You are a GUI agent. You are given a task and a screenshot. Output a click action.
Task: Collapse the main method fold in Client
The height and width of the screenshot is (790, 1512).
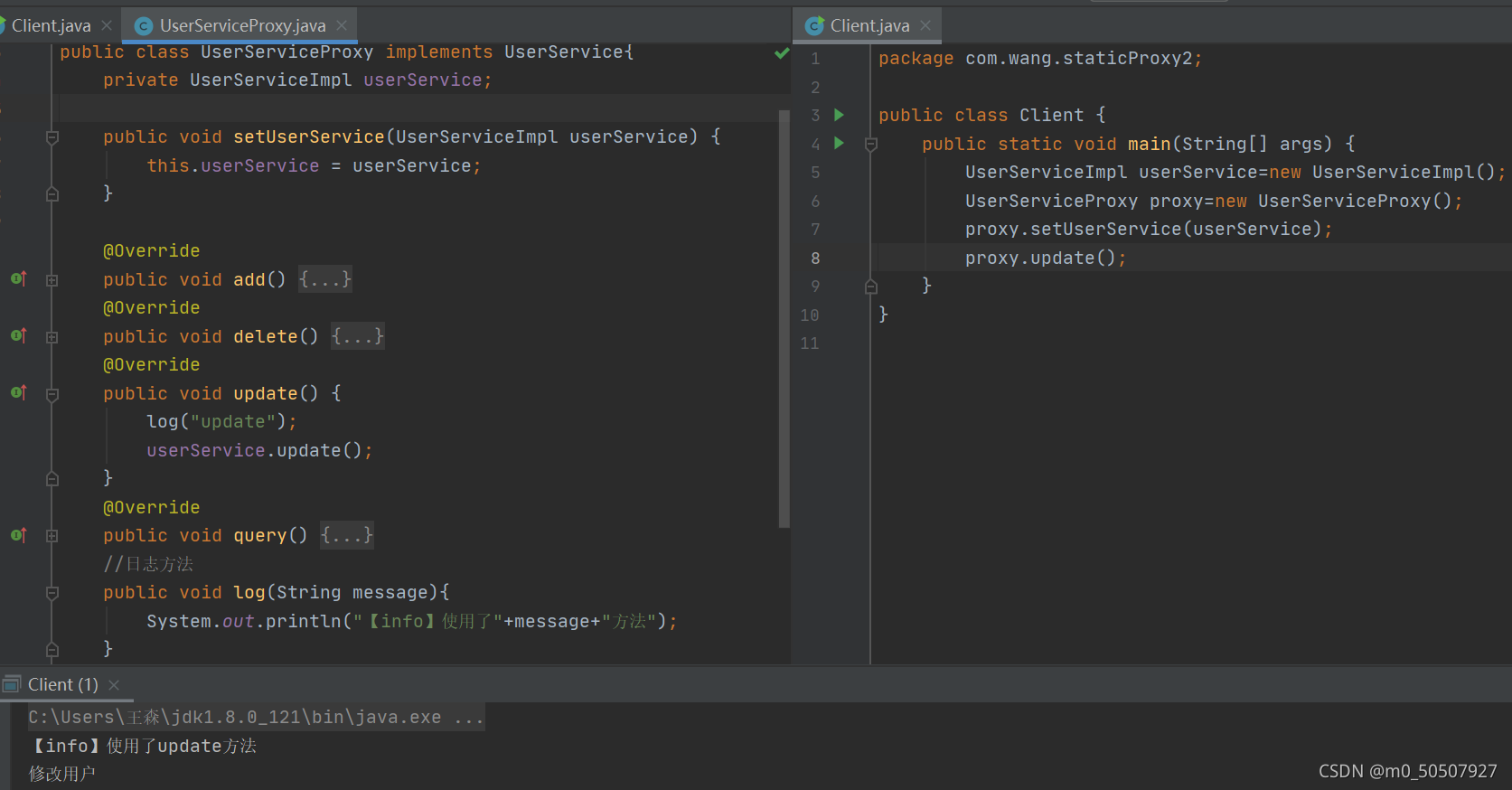click(x=871, y=144)
